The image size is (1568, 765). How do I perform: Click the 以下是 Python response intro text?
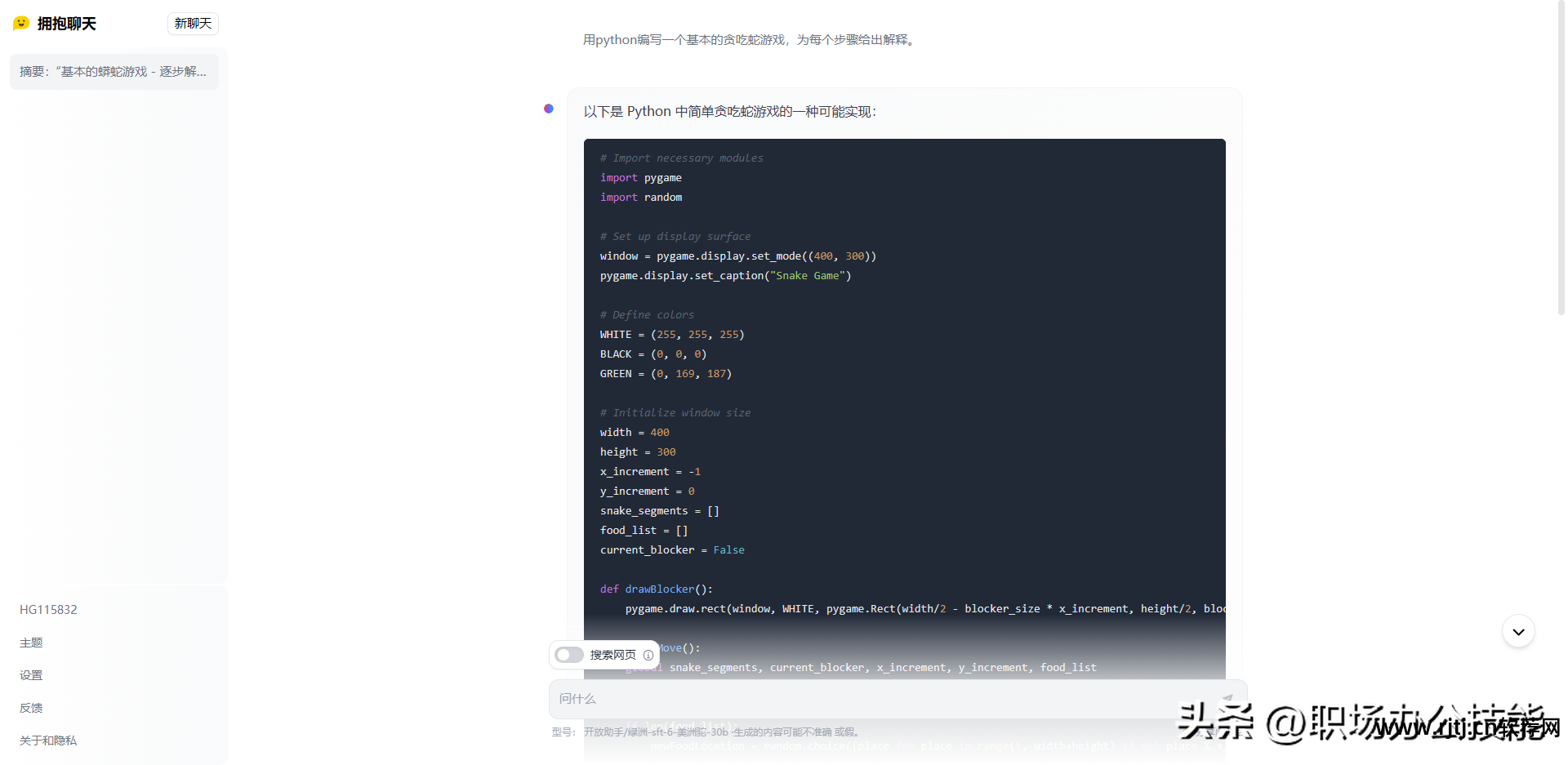tap(729, 112)
